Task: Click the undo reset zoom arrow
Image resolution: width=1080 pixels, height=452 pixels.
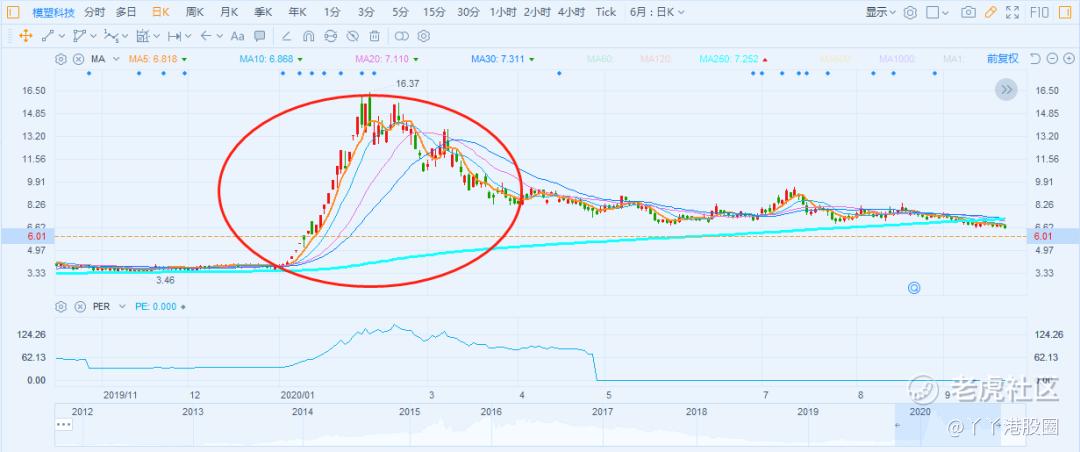Action: pyautogui.click(x=1035, y=59)
